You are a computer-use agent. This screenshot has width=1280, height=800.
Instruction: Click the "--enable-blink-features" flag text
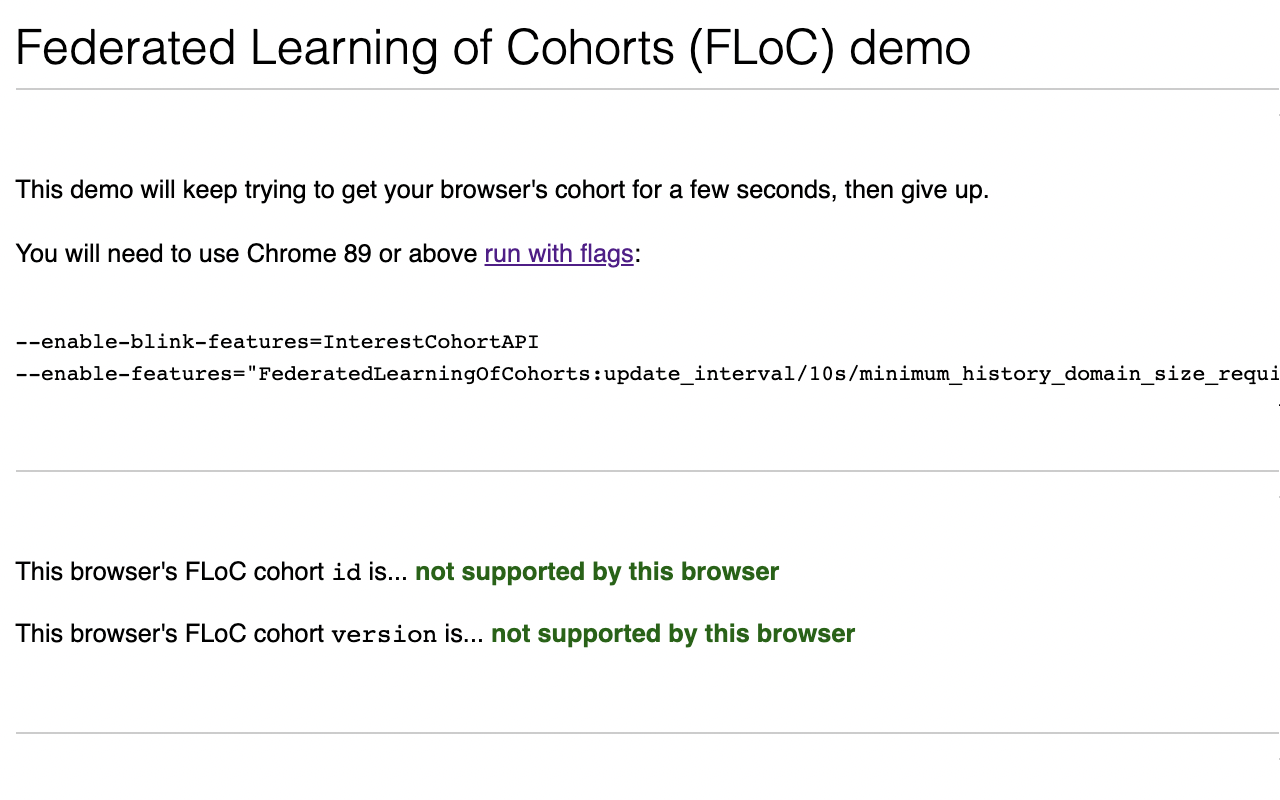165,342
